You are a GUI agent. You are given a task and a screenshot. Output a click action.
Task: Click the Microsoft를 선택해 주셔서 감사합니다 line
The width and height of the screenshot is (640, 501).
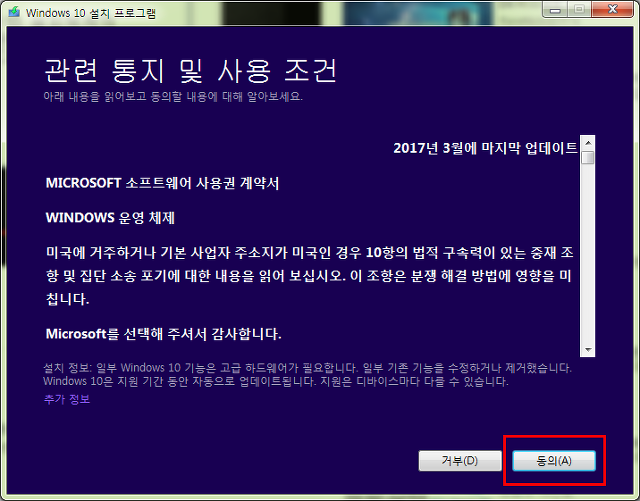(x=164, y=334)
